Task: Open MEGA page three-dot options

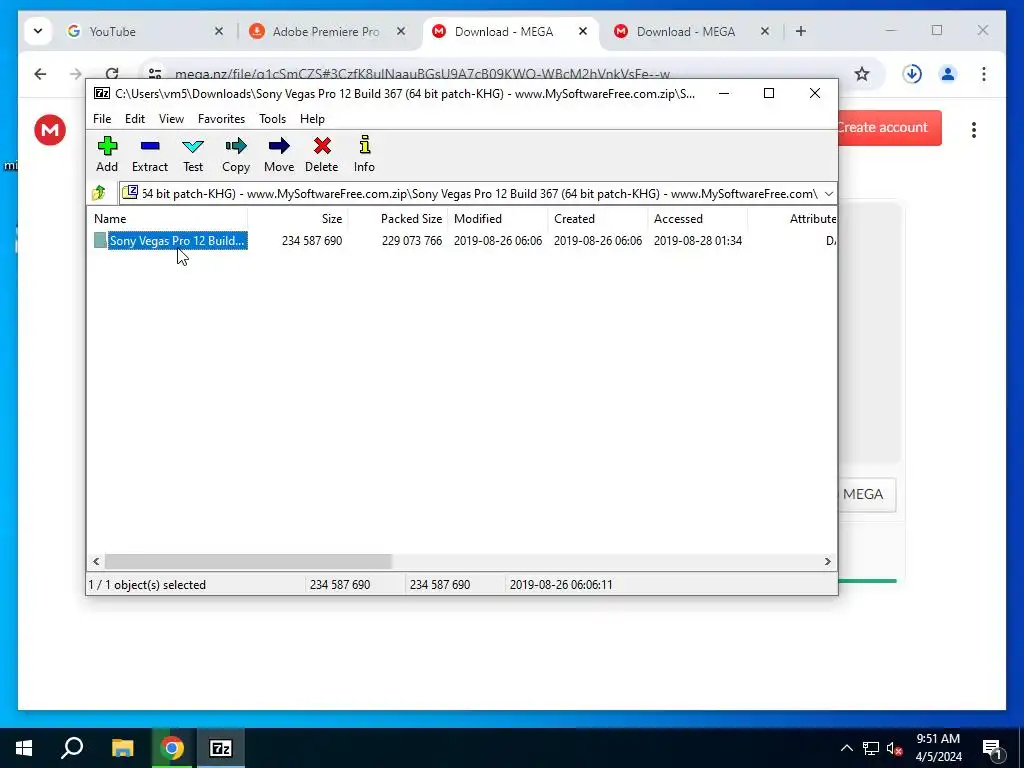Action: coord(974,129)
